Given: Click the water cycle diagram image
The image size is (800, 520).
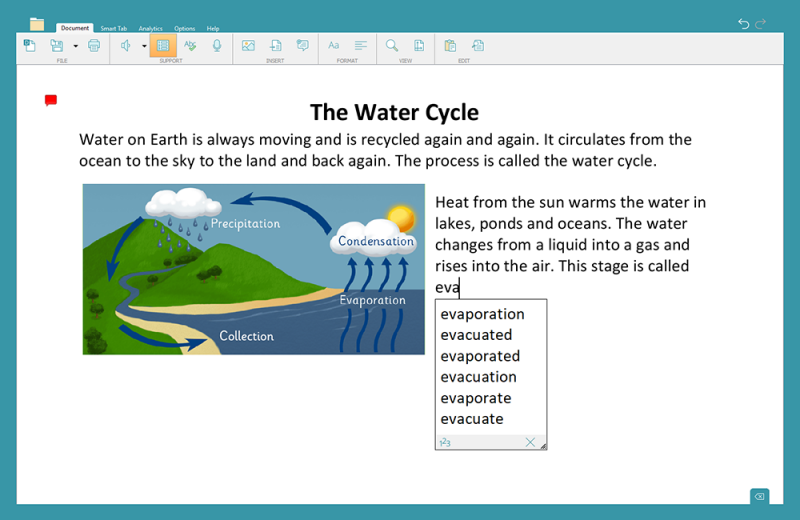Looking at the screenshot, I should pyautogui.click(x=253, y=269).
